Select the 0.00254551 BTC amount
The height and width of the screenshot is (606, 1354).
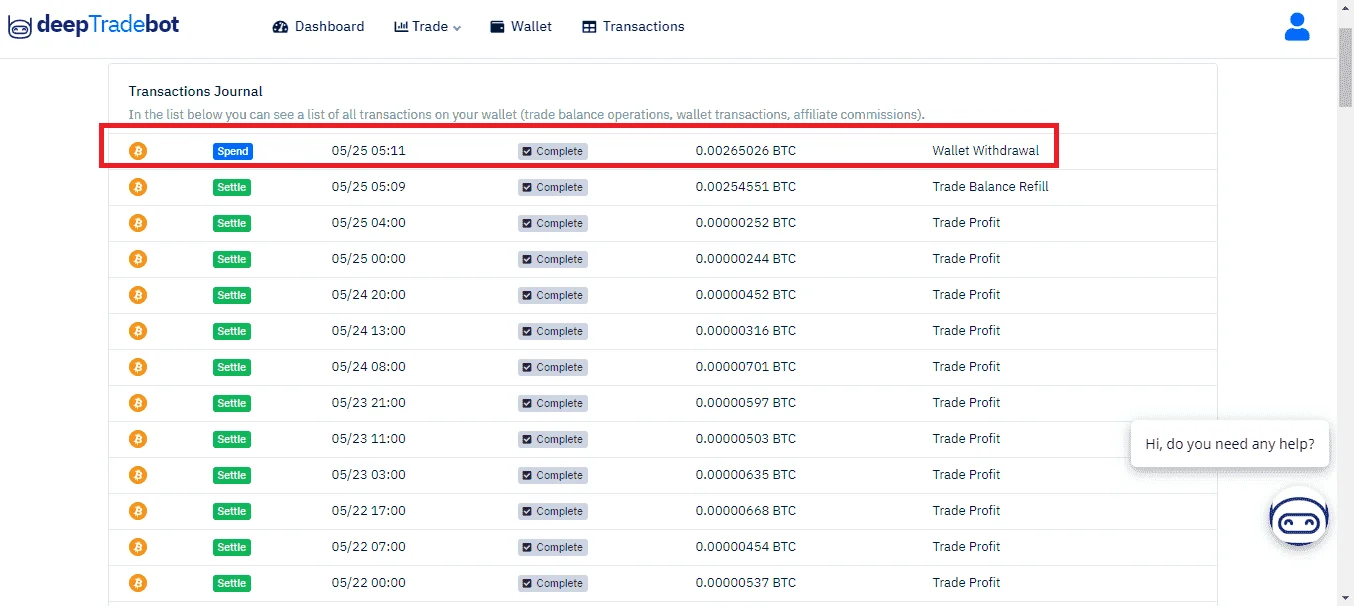coord(746,187)
